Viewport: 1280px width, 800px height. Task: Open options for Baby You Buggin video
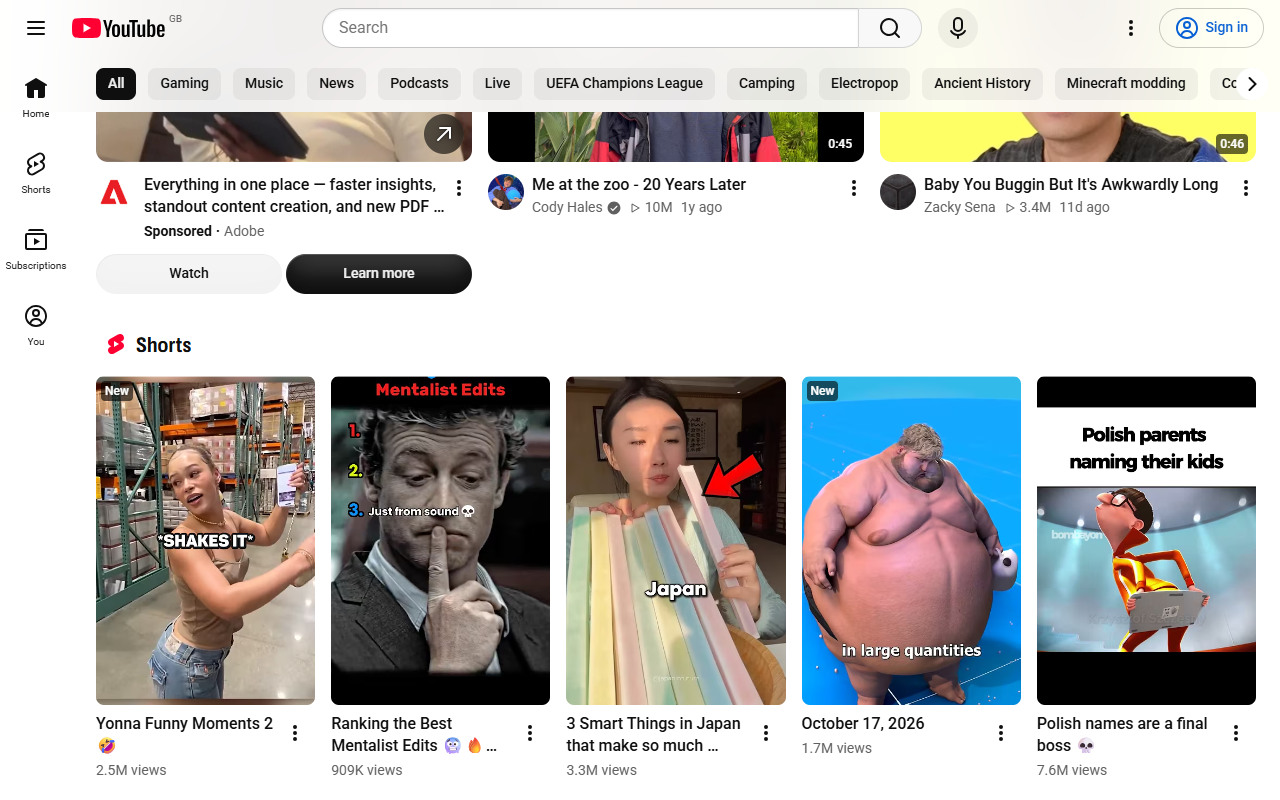click(x=1246, y=188)
